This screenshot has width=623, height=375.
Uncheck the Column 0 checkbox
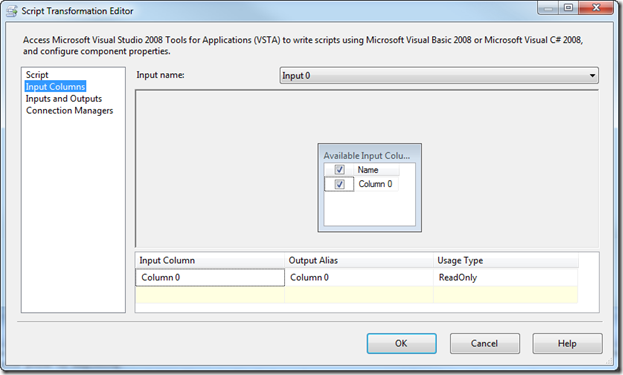(x=339, y=184)
